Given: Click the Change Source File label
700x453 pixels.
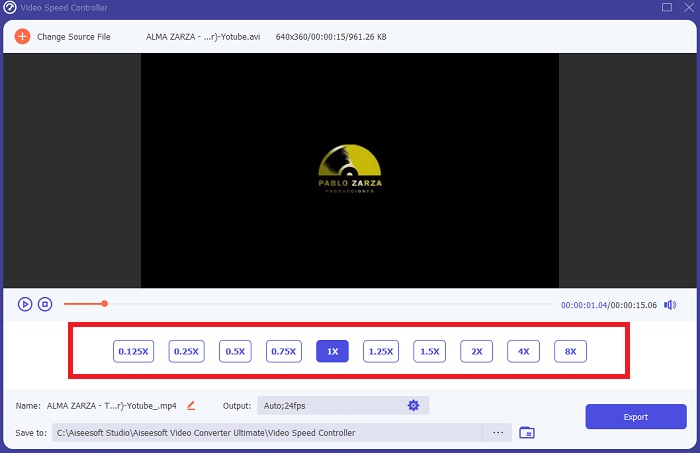Looking at the screenshot, I should 74,37.
